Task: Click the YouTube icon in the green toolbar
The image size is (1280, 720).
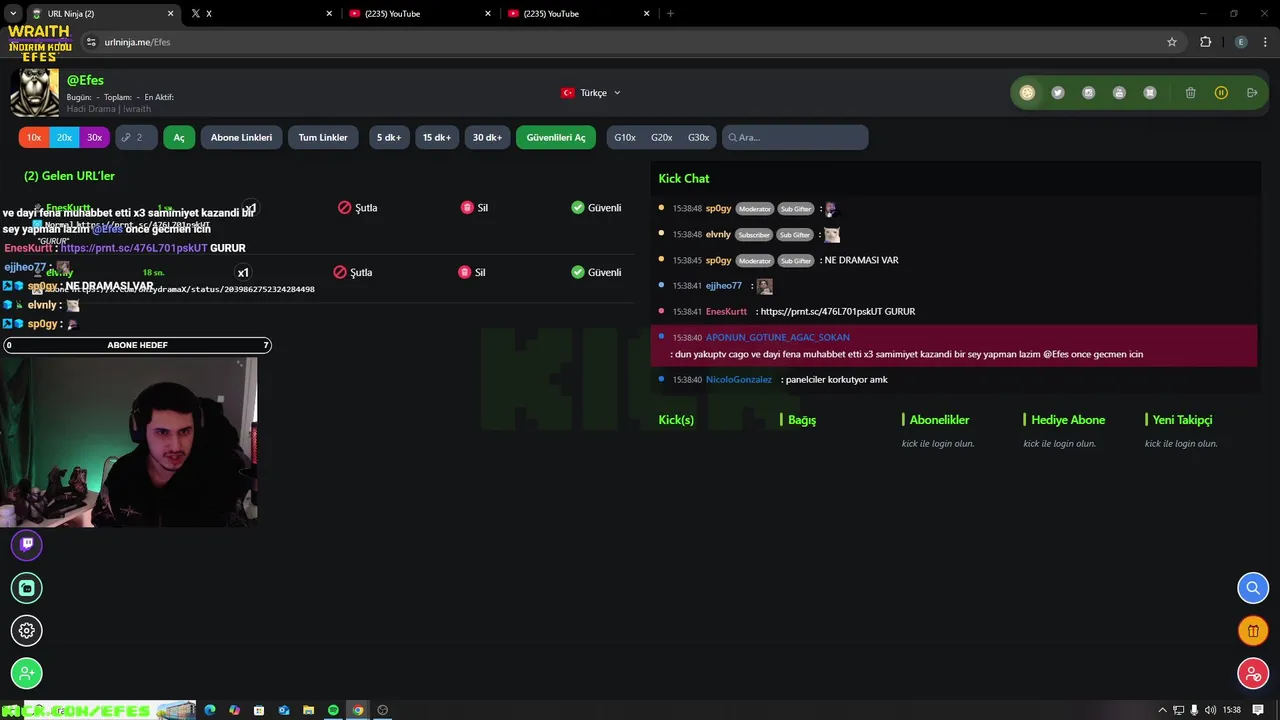Action: pyautogui.click(x=1119, y=93)
